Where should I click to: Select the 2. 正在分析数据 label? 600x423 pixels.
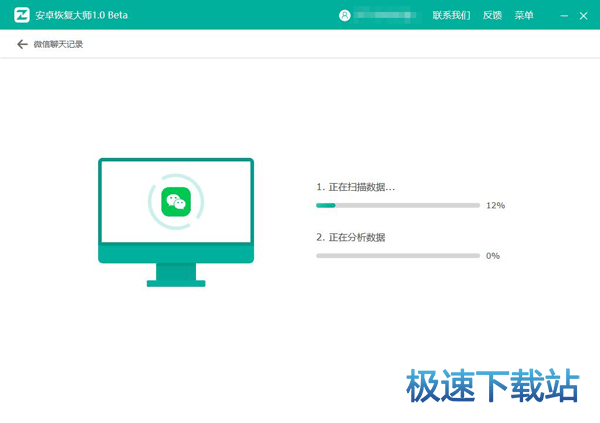click(x=351, y=237)
